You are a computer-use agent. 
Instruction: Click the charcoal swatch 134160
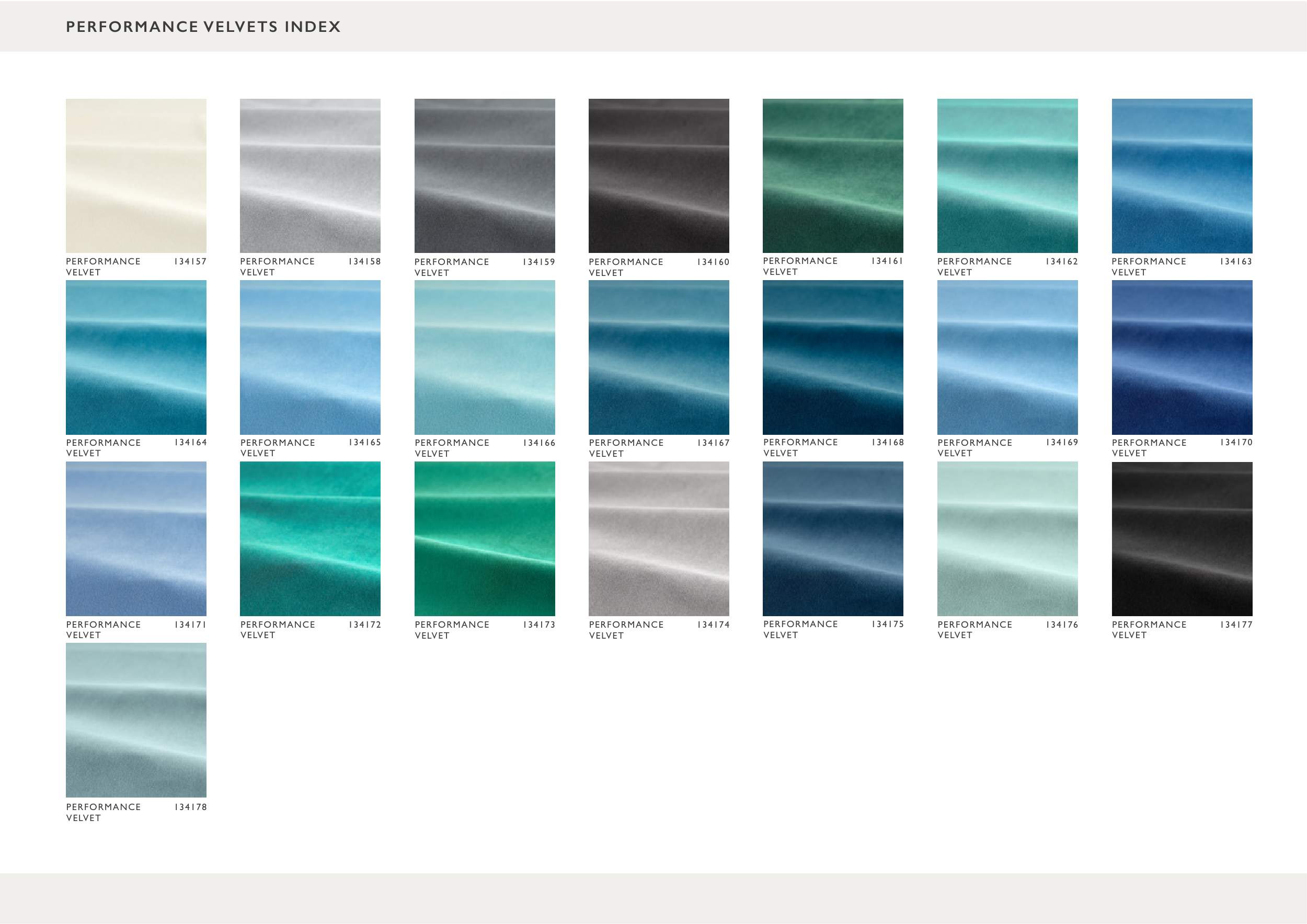pyautogui.click(x=659, y=176)
